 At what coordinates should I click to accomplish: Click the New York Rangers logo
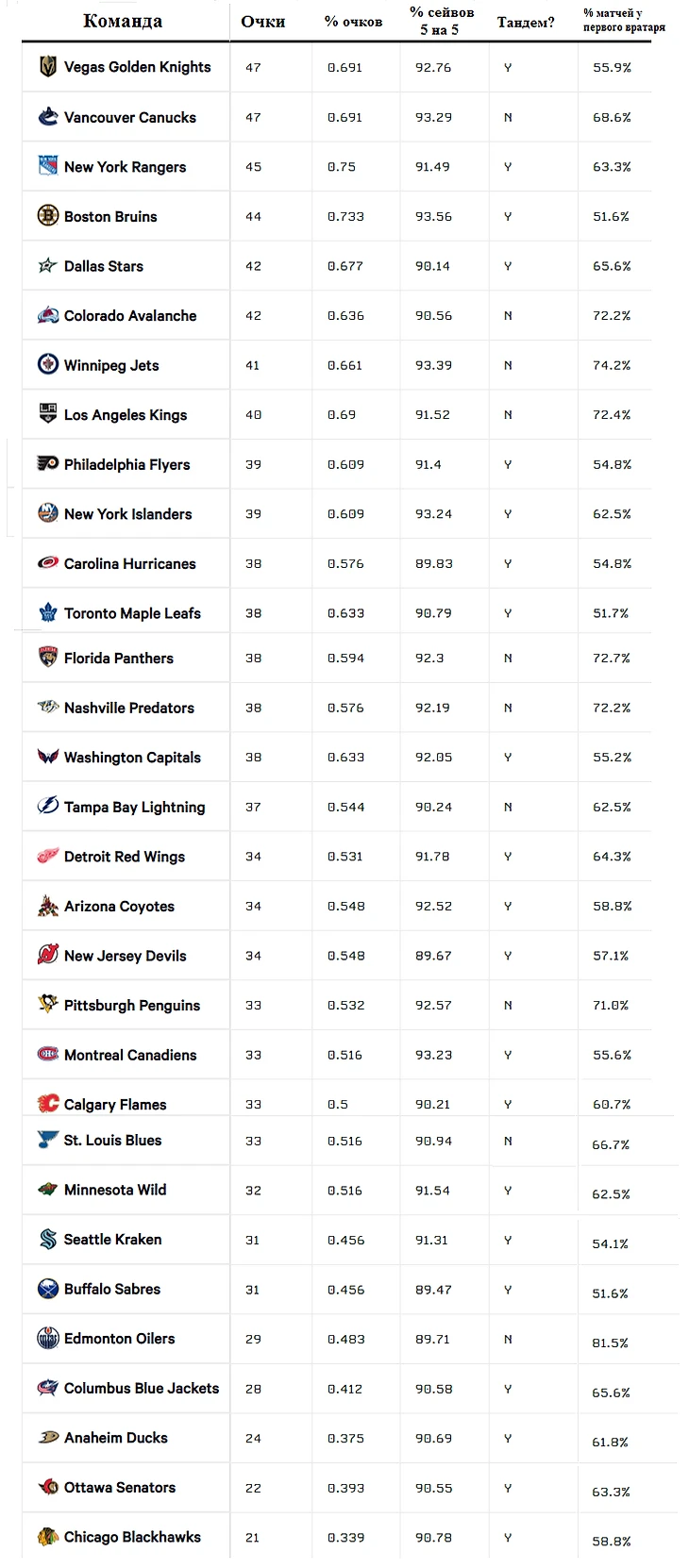point(48,166)
